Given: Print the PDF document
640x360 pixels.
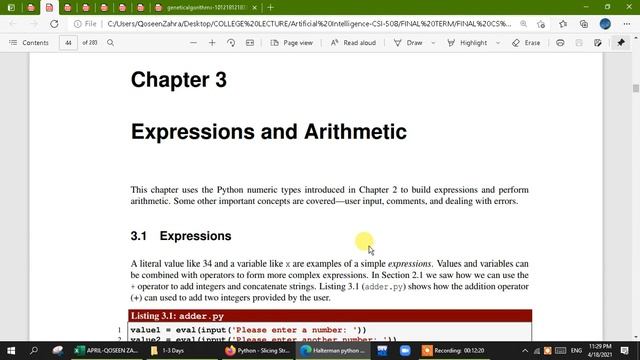Looking at the screenshot, I should [560, 43].
